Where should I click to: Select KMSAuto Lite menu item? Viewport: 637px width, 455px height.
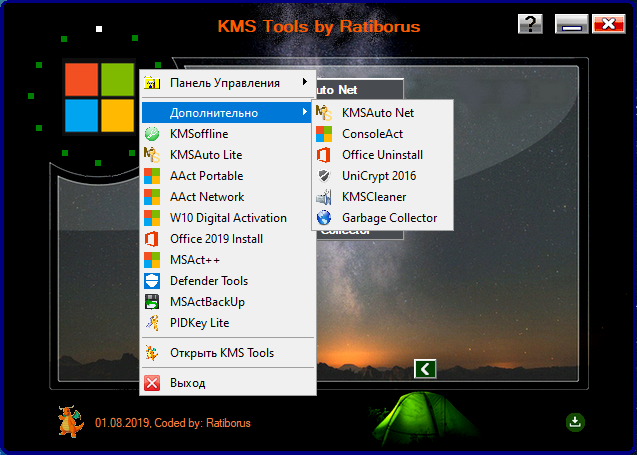[x=206, y=155]
